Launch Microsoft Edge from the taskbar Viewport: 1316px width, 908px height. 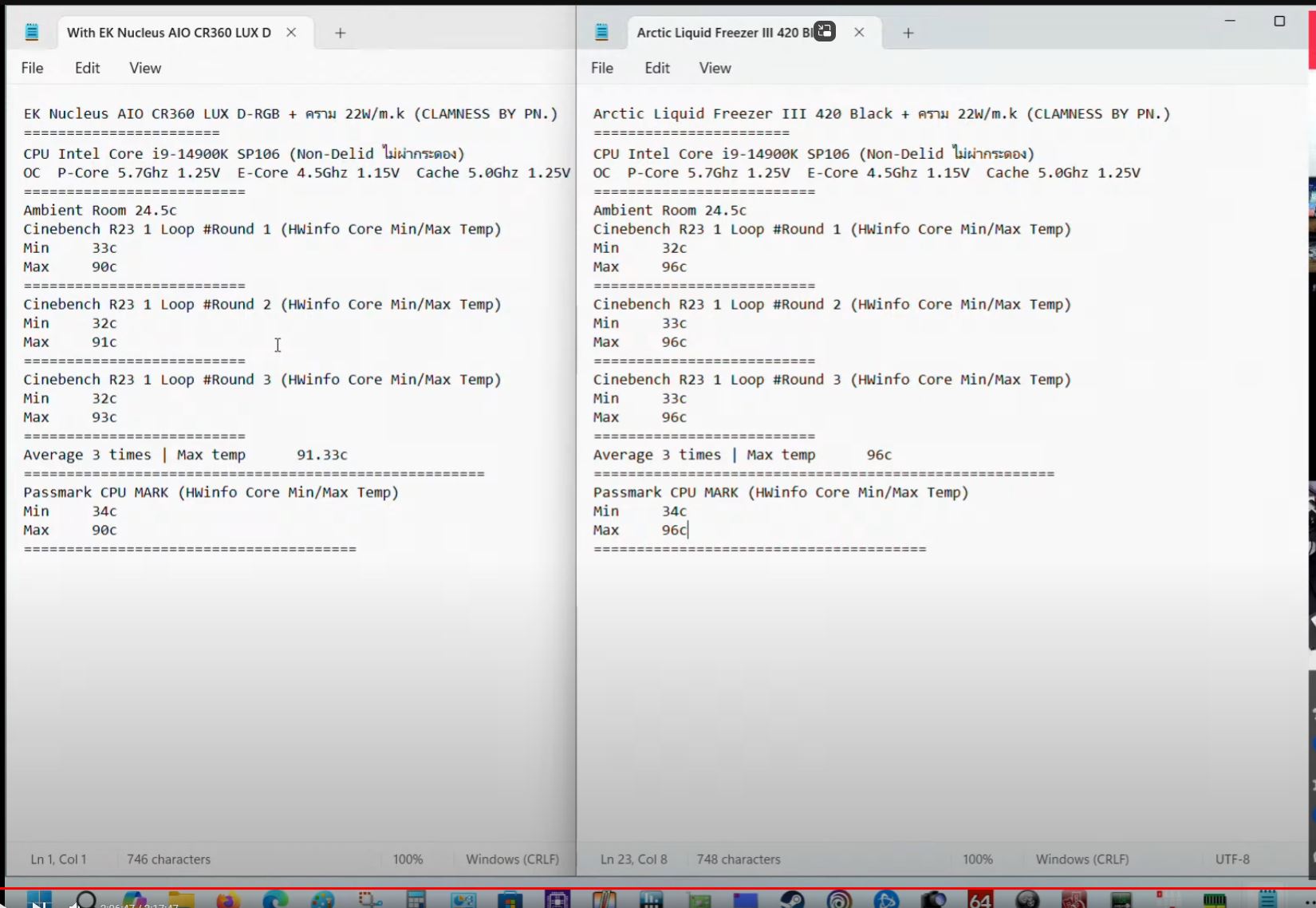(x=275, y=901)
